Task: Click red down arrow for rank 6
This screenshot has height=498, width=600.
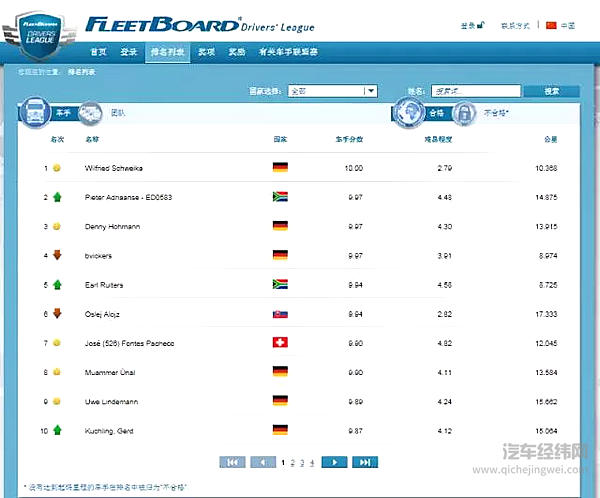Action: point(57,313)
